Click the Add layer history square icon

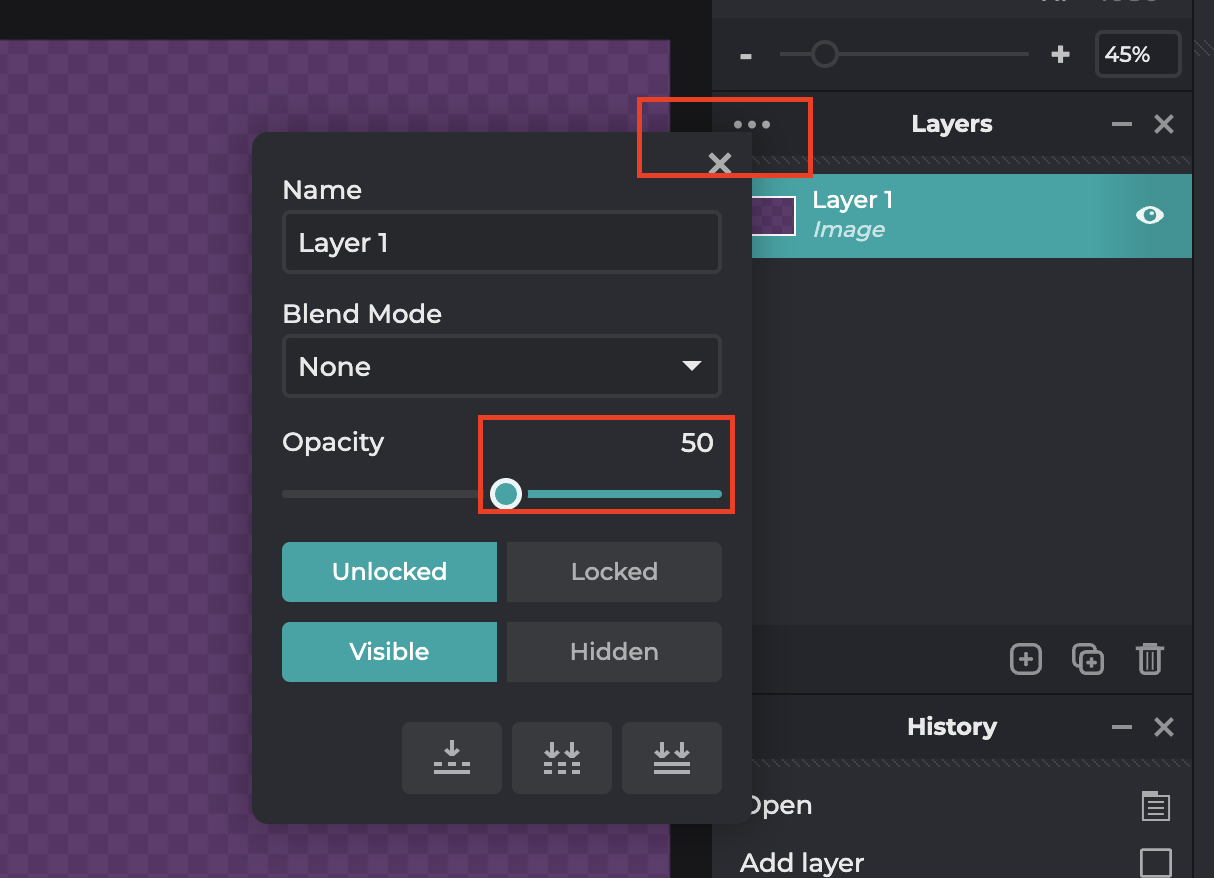[1156, 862]
